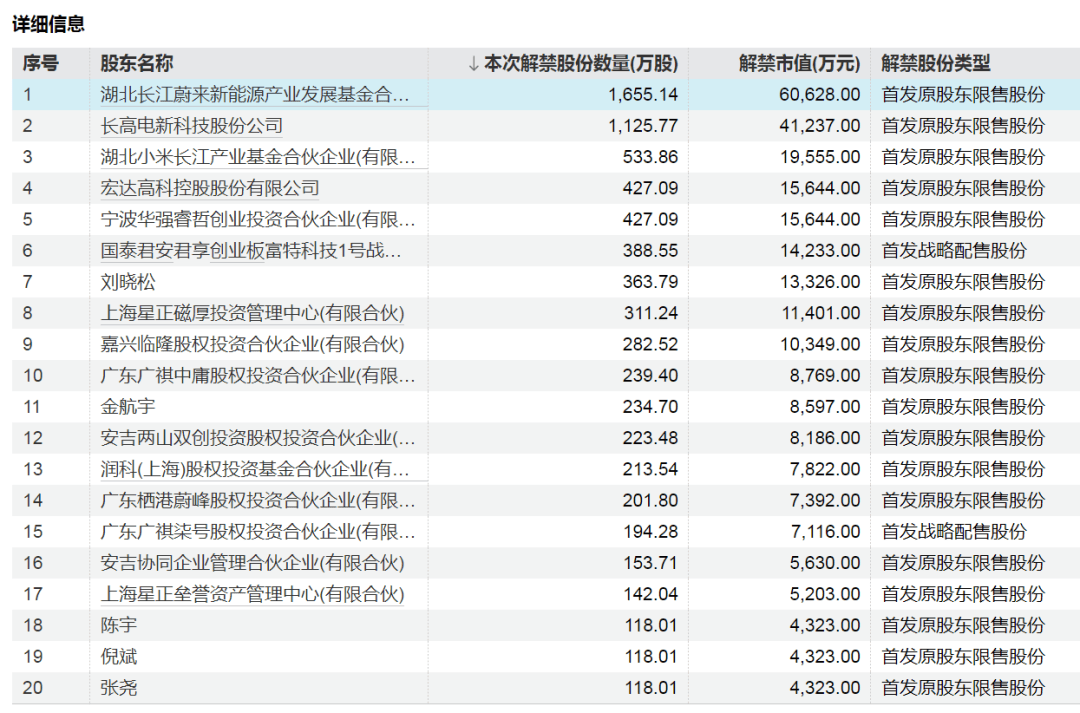Click the 股东名称 column header

pyautogui.click(x=137, y=64)
